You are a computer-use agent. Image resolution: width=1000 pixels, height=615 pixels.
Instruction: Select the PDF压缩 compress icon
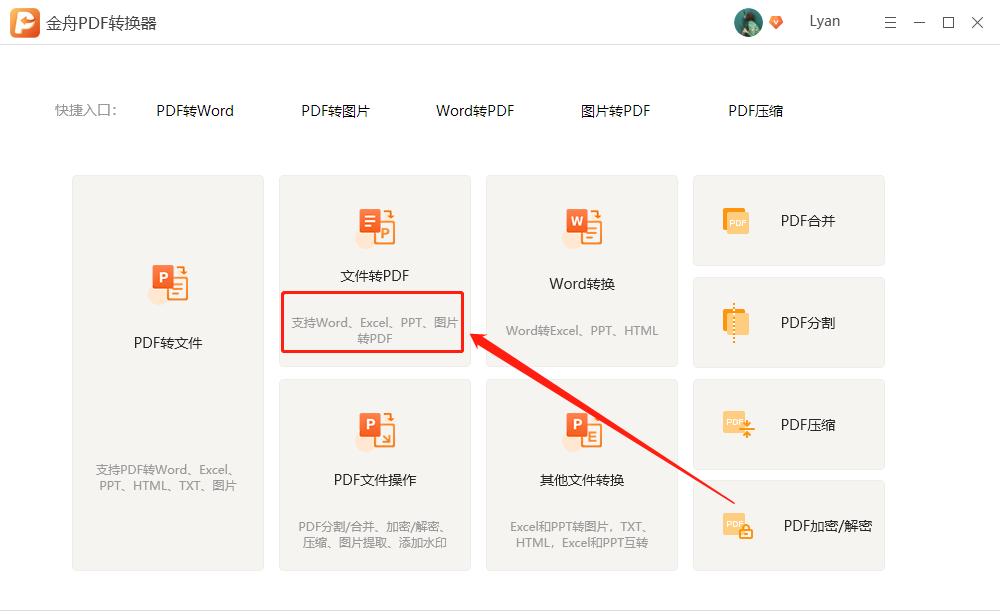736,424
